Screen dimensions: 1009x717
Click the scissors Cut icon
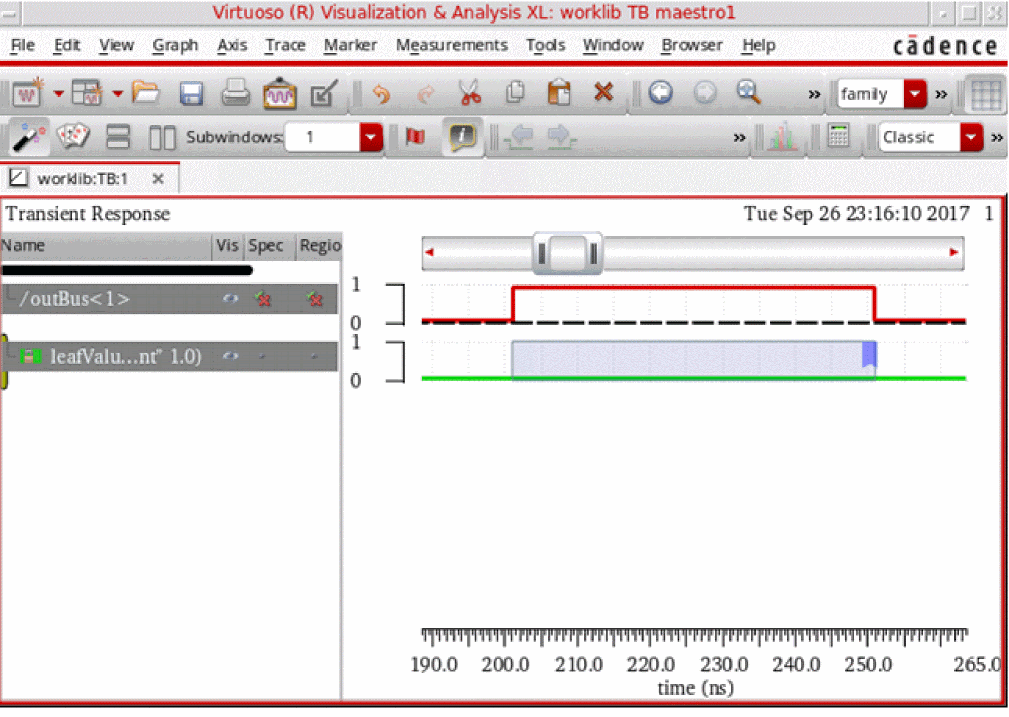[469, 94]
